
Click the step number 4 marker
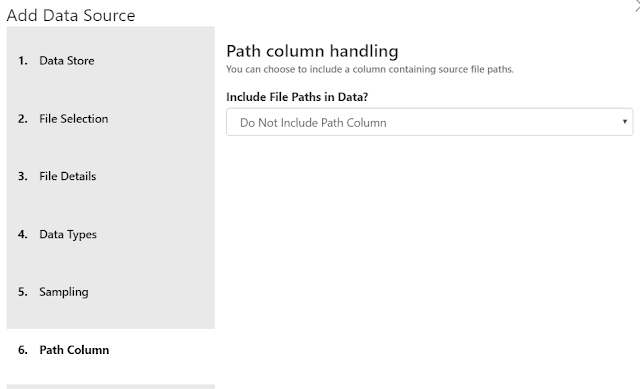tap(23, 234)
